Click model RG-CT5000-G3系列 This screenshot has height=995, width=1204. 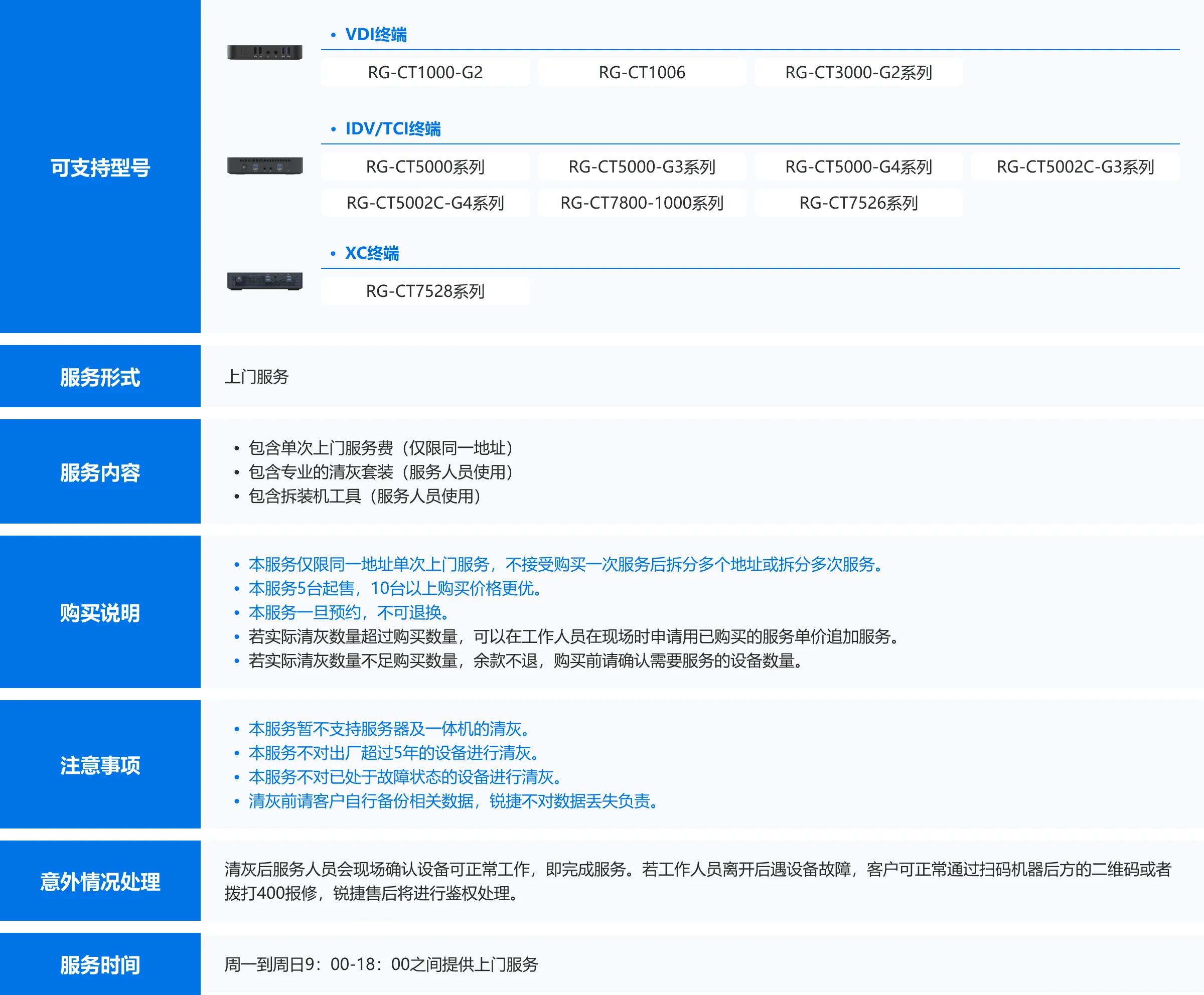pos(642,167)
